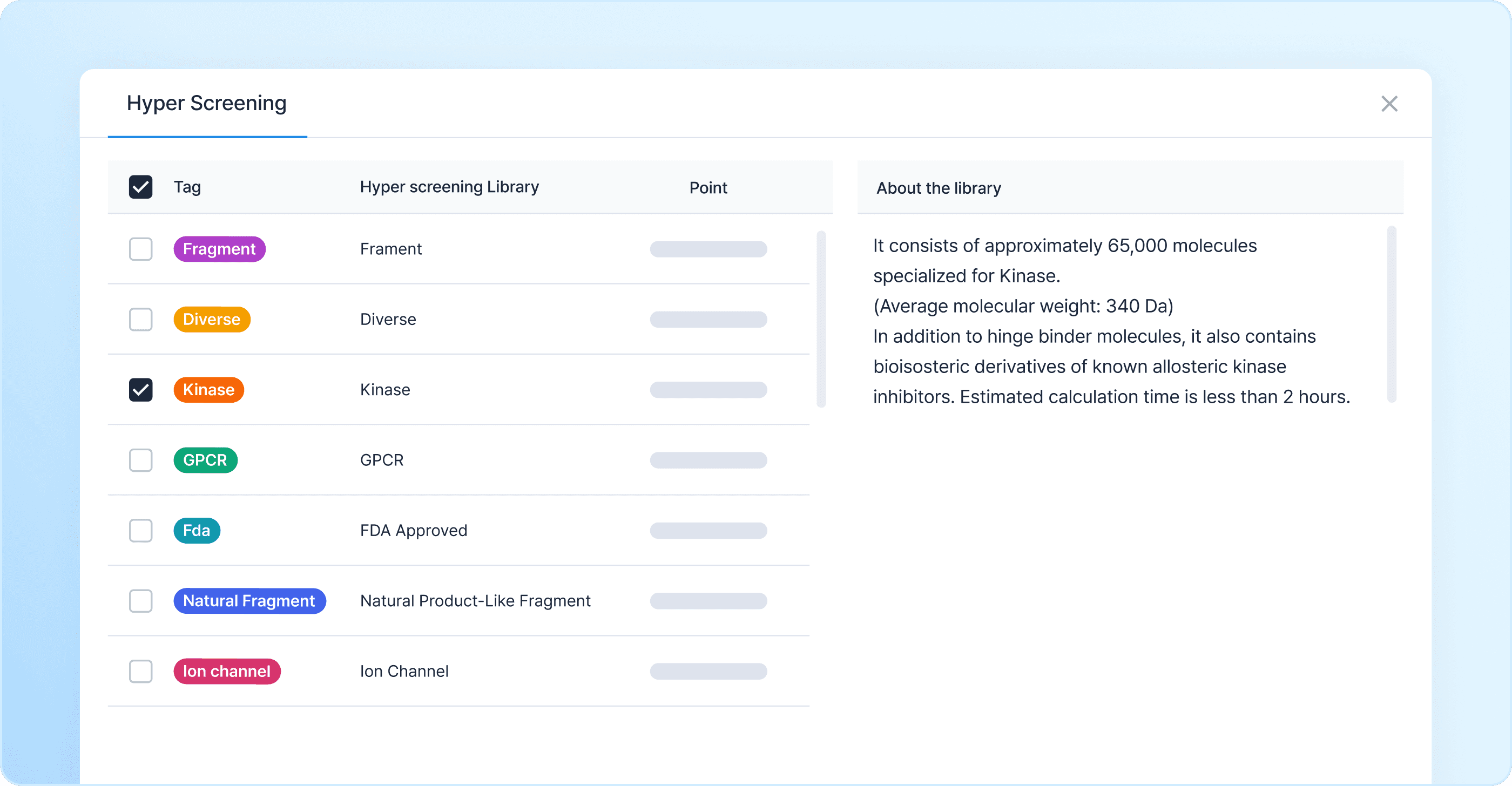Check the Diverse library checkbox
1512x786 pixels.
tap(140, 320)
